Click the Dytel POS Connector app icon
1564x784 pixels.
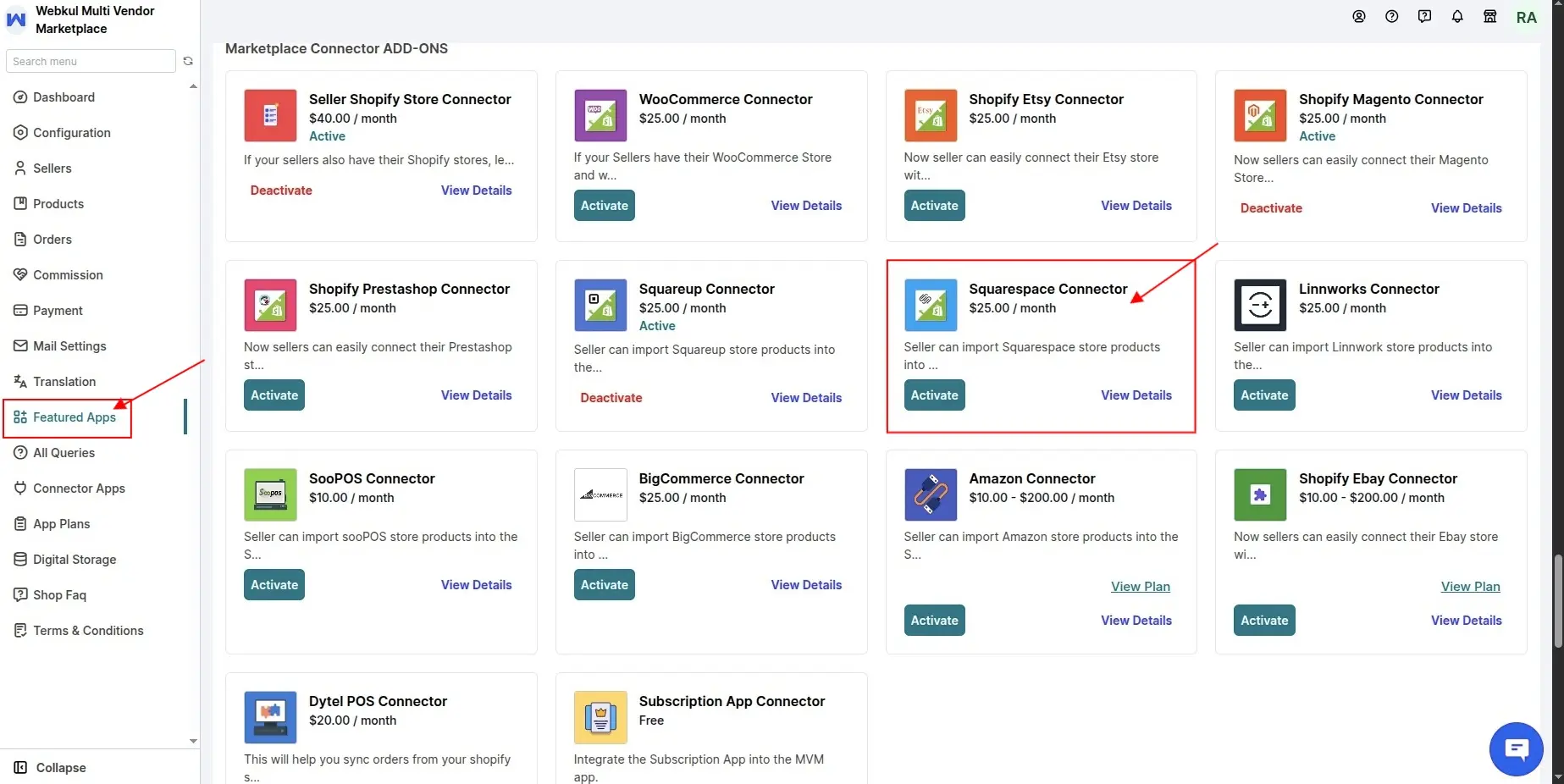[x=270, y=718]
